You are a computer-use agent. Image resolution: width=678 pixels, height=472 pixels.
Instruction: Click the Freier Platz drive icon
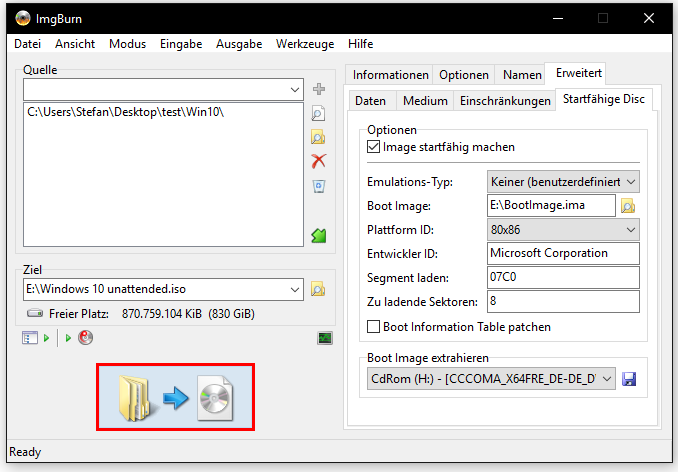(35, 313)
